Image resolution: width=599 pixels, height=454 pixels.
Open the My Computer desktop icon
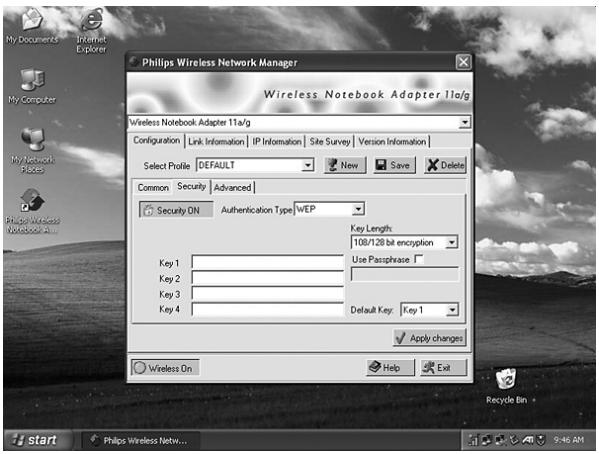(x=32, y=86)
